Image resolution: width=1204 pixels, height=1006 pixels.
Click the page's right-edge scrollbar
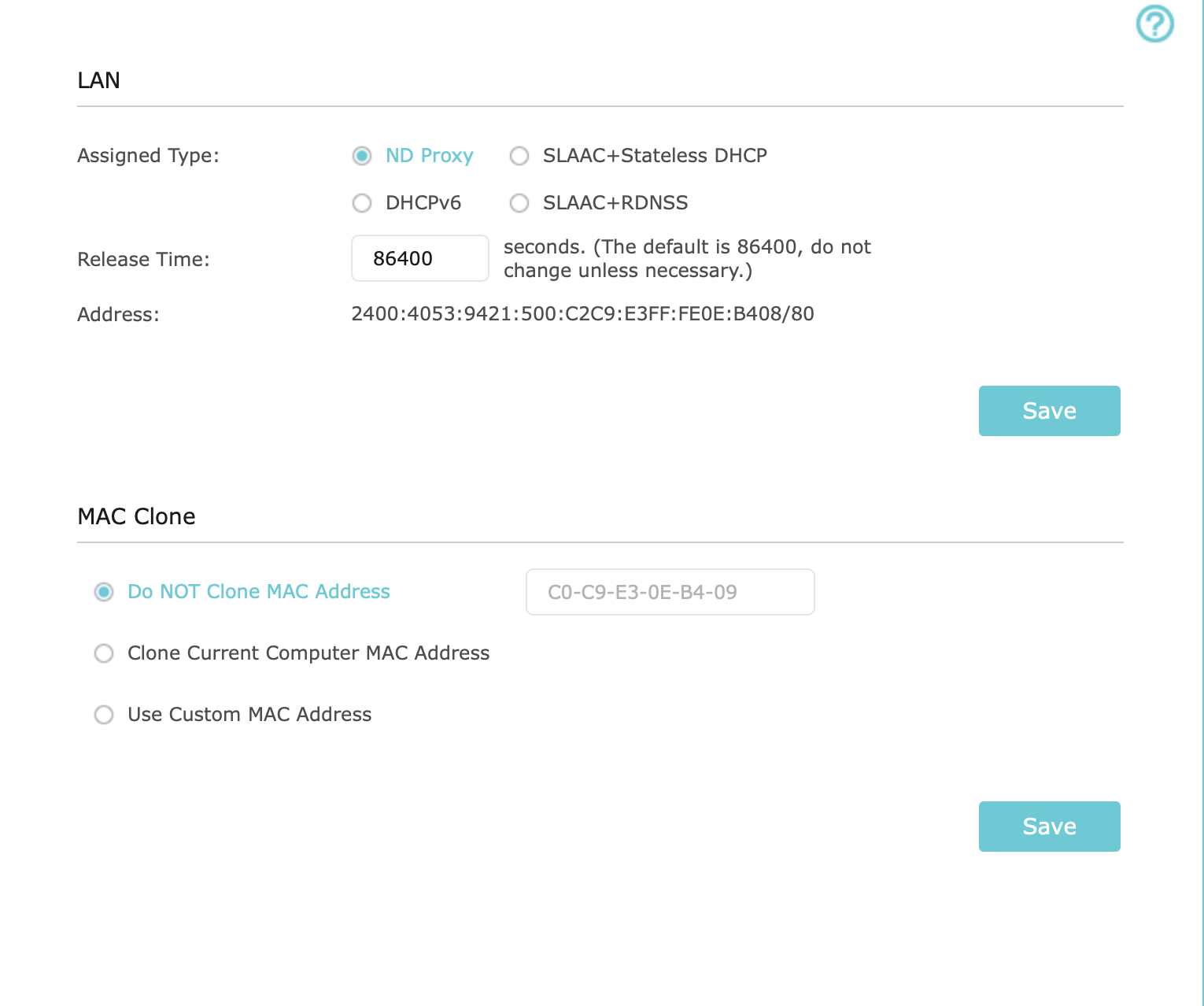(x=1201, y=503)
